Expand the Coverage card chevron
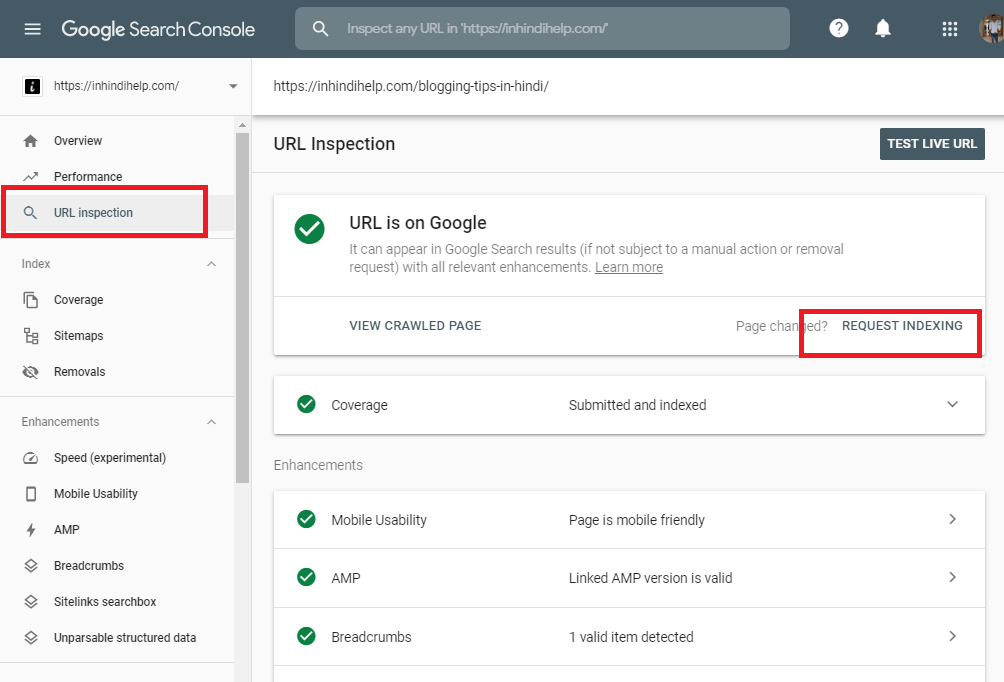 [952, 404]
